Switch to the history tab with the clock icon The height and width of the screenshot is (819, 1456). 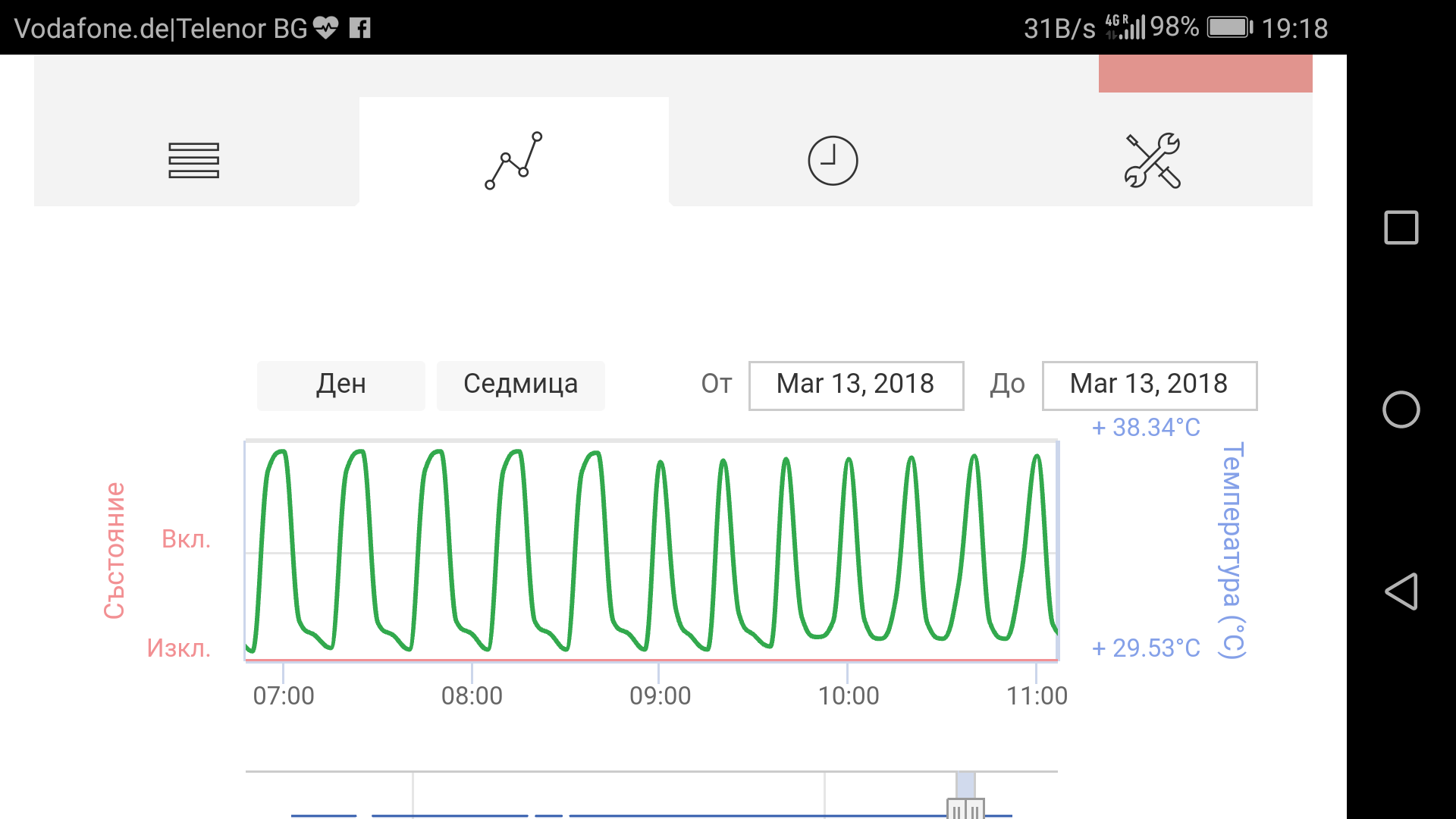tap(831, 160)
